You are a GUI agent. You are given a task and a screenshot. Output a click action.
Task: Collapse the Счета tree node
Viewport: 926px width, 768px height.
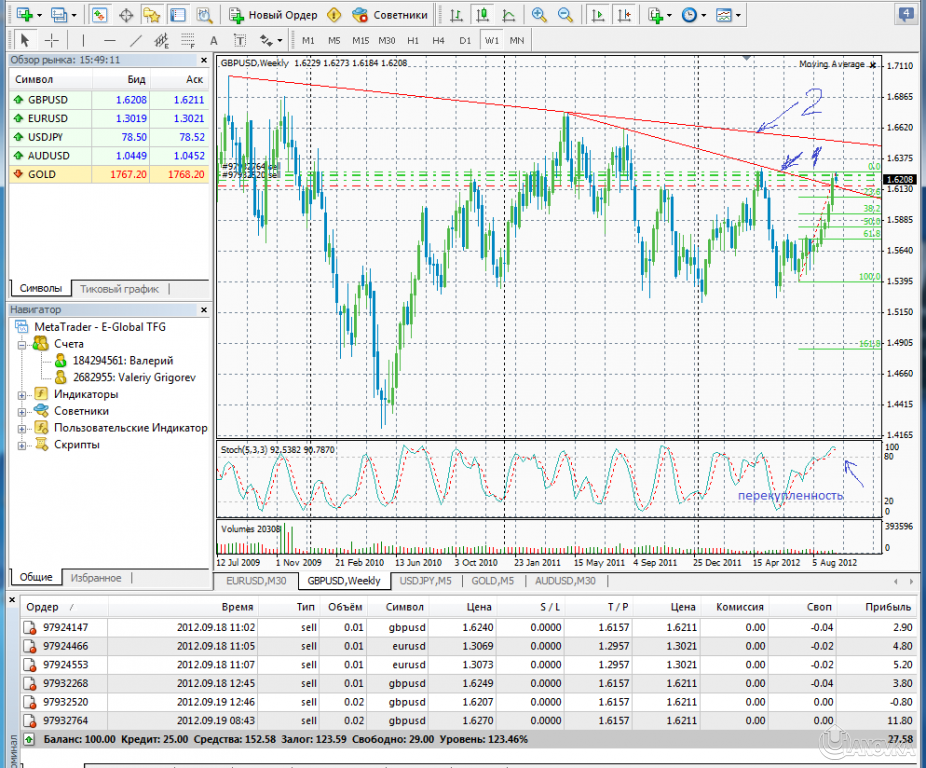21,343
